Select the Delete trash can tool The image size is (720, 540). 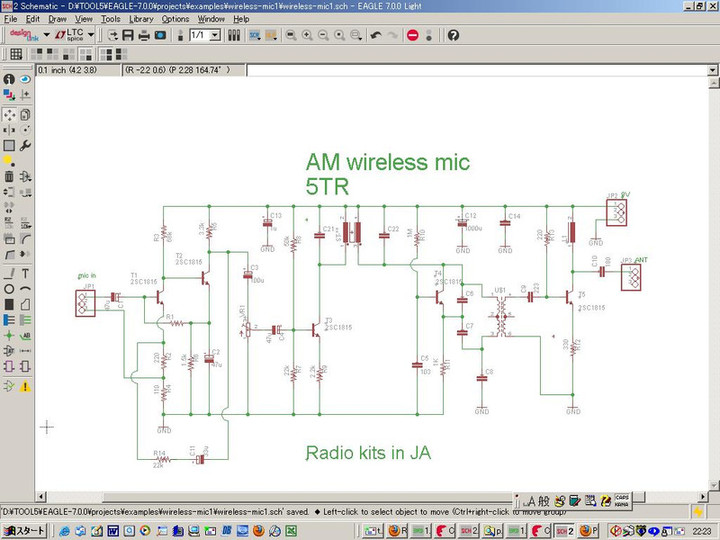[9, 176]
